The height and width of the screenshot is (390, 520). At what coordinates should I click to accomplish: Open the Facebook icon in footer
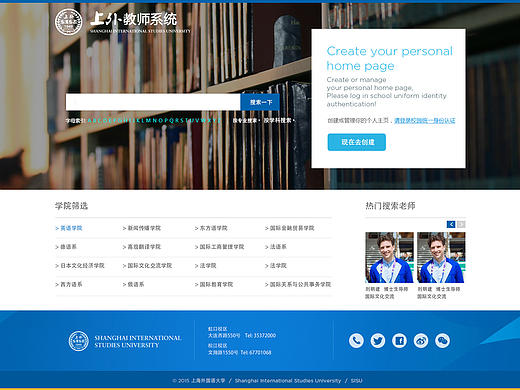pyautogui.click(x=399, y=341)
